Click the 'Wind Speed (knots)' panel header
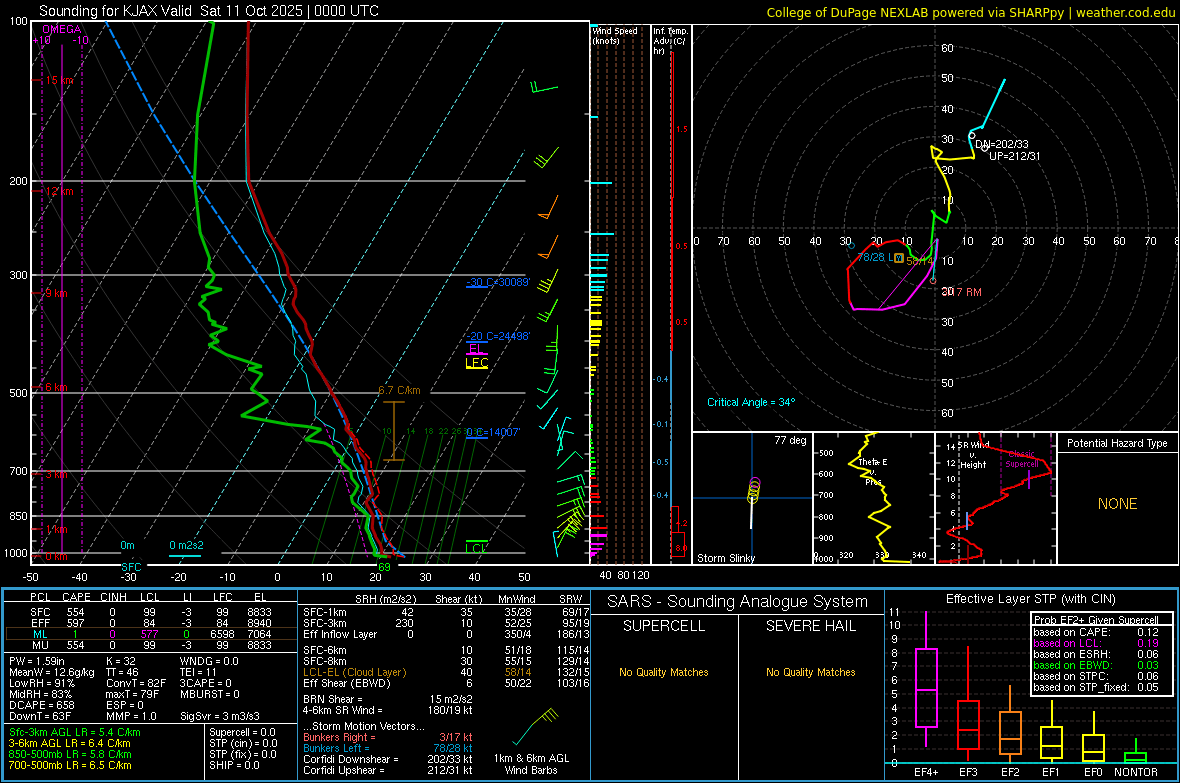This screenshot has width=1180, height=783. (616, 35)
